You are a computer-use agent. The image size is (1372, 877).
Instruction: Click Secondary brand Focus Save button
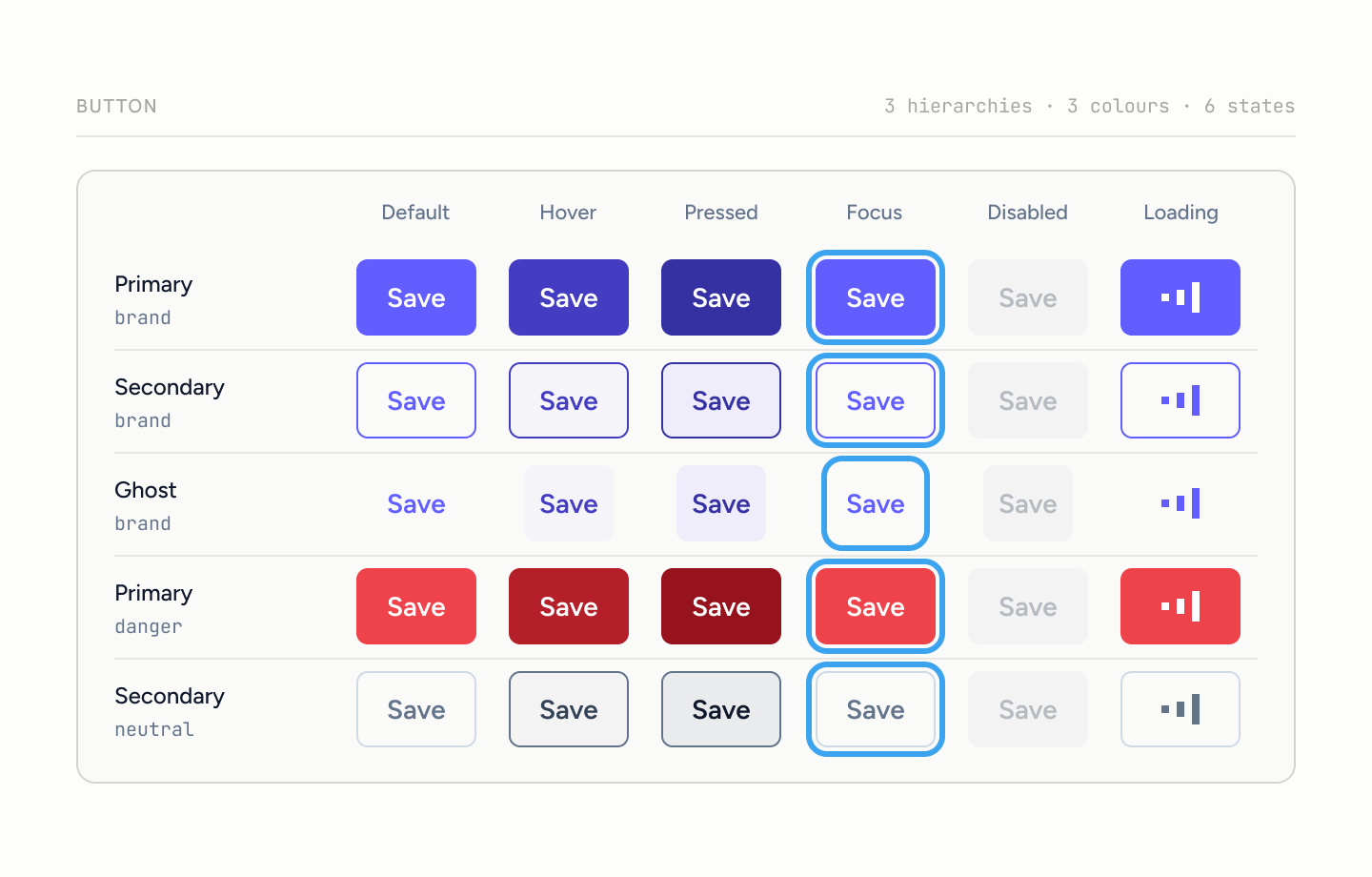click(876, 400)
